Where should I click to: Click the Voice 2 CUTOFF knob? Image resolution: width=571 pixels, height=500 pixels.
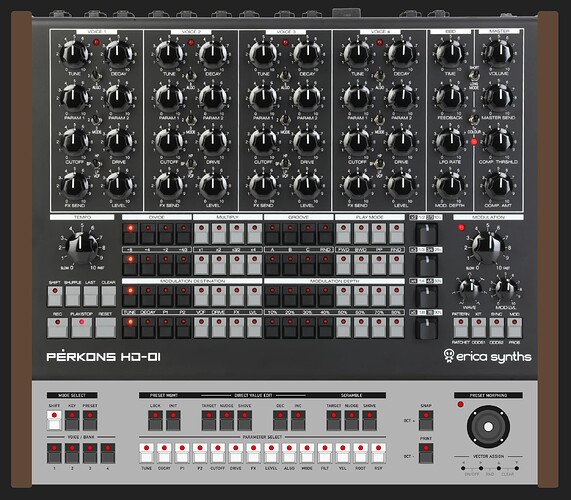pyautogui.click(x=169, y=141)
